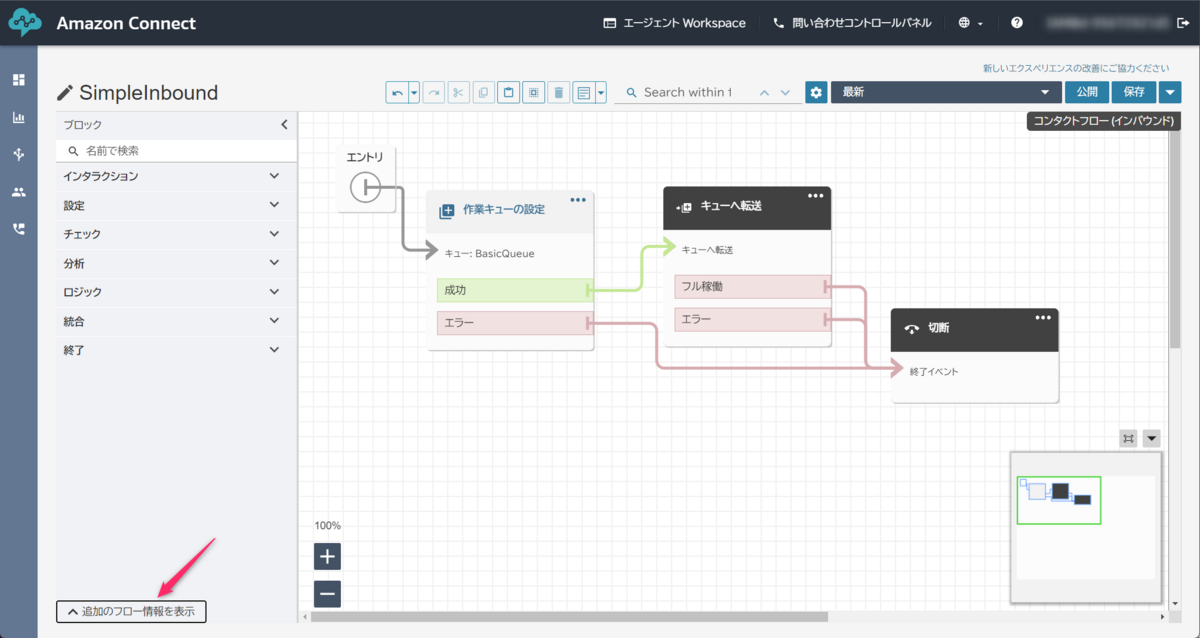Open the notes dropdown arrow

pyautogui.click(x=601, y=93)
